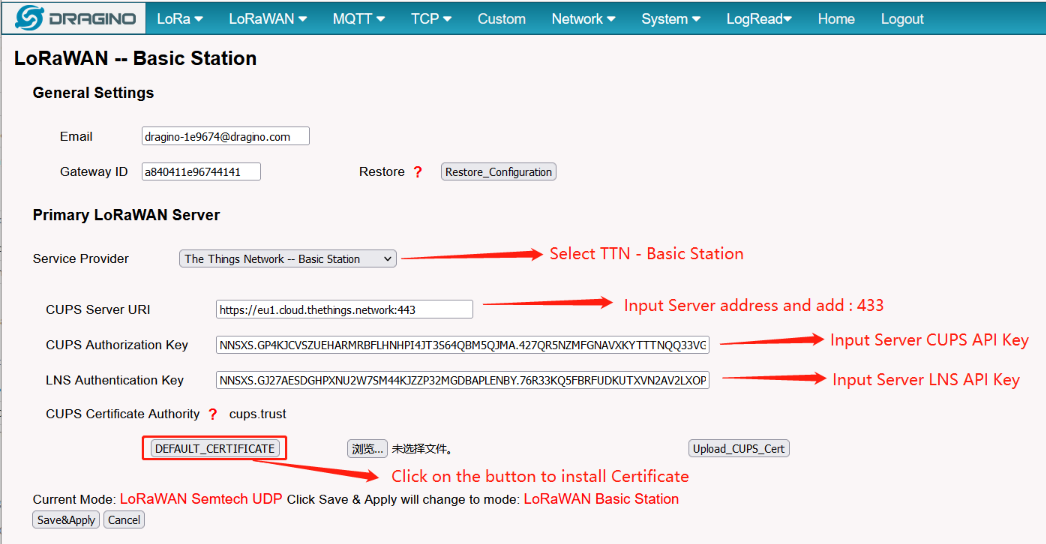Image resolution: width=1046 pixels, height=544 pixels.
Task: Click the red Restore help question mark
Action: [x=418, y=172]
